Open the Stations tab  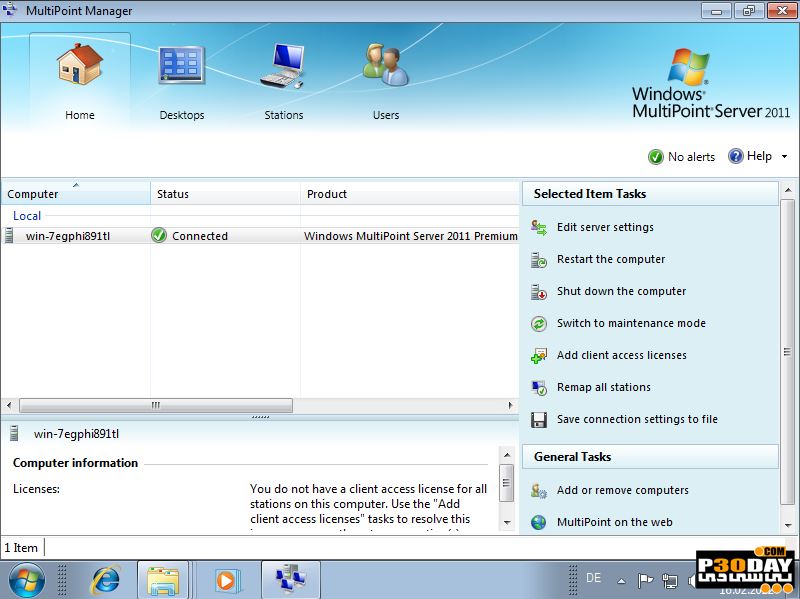pos(284,81)
